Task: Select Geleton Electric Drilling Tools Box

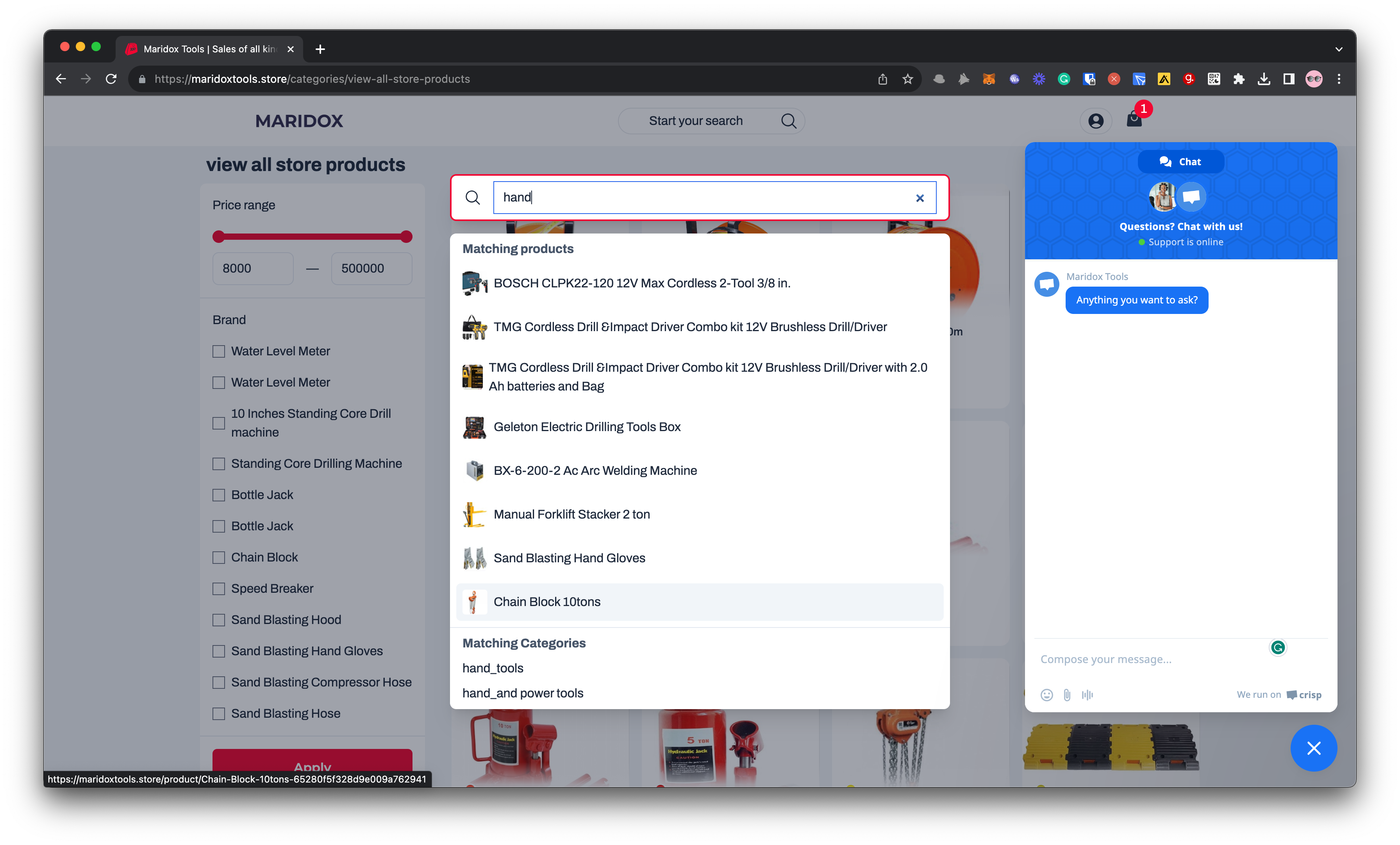Action: tap(700, 427)
